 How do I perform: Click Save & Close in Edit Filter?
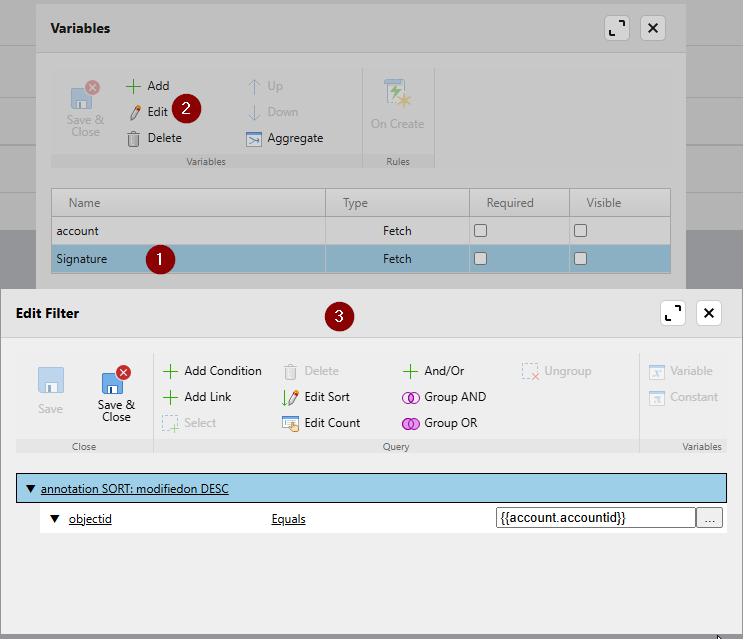click(x=116, y=394)
